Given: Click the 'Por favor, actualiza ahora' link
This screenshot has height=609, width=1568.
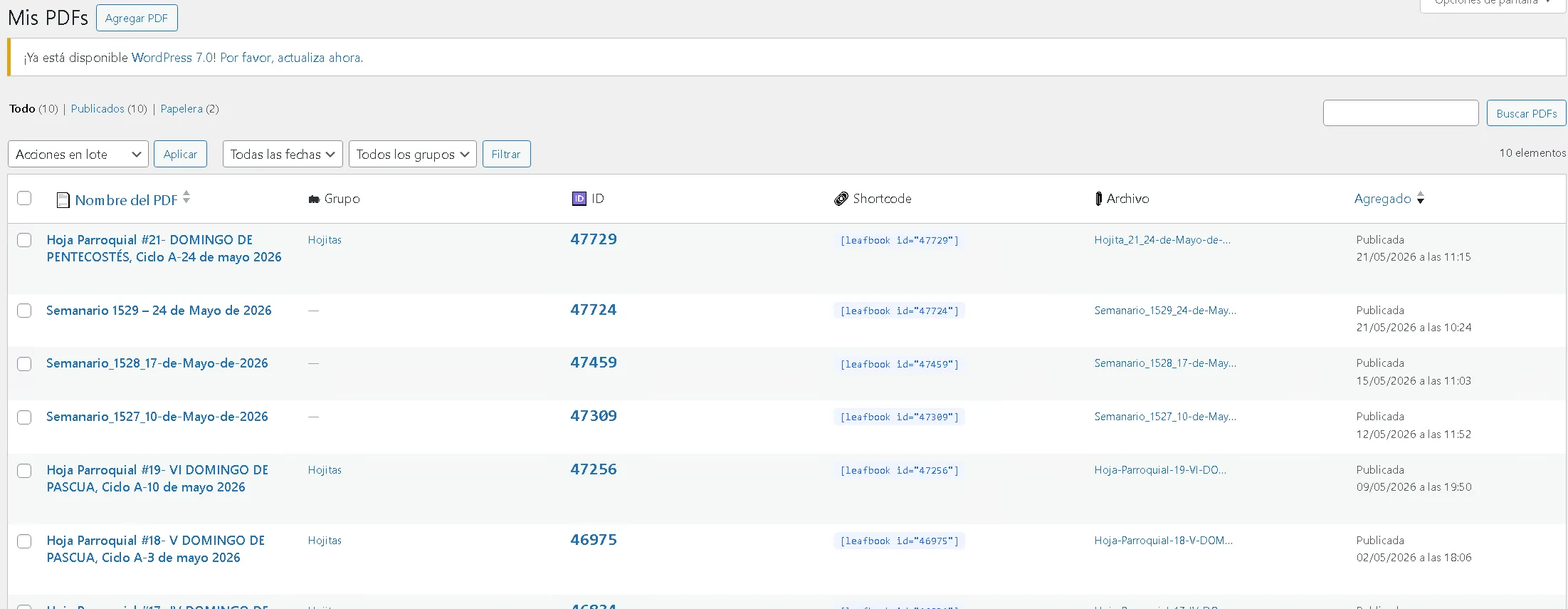Looking at the screenshot, I should pyautogui.click(x=290, y=58).
